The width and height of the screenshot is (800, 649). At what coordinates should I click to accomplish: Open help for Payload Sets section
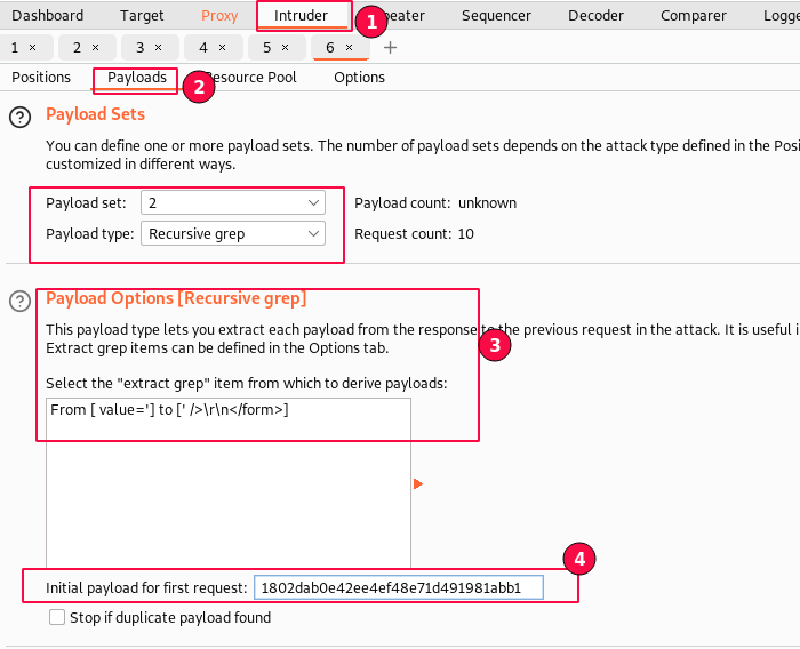tap(20, 118)
